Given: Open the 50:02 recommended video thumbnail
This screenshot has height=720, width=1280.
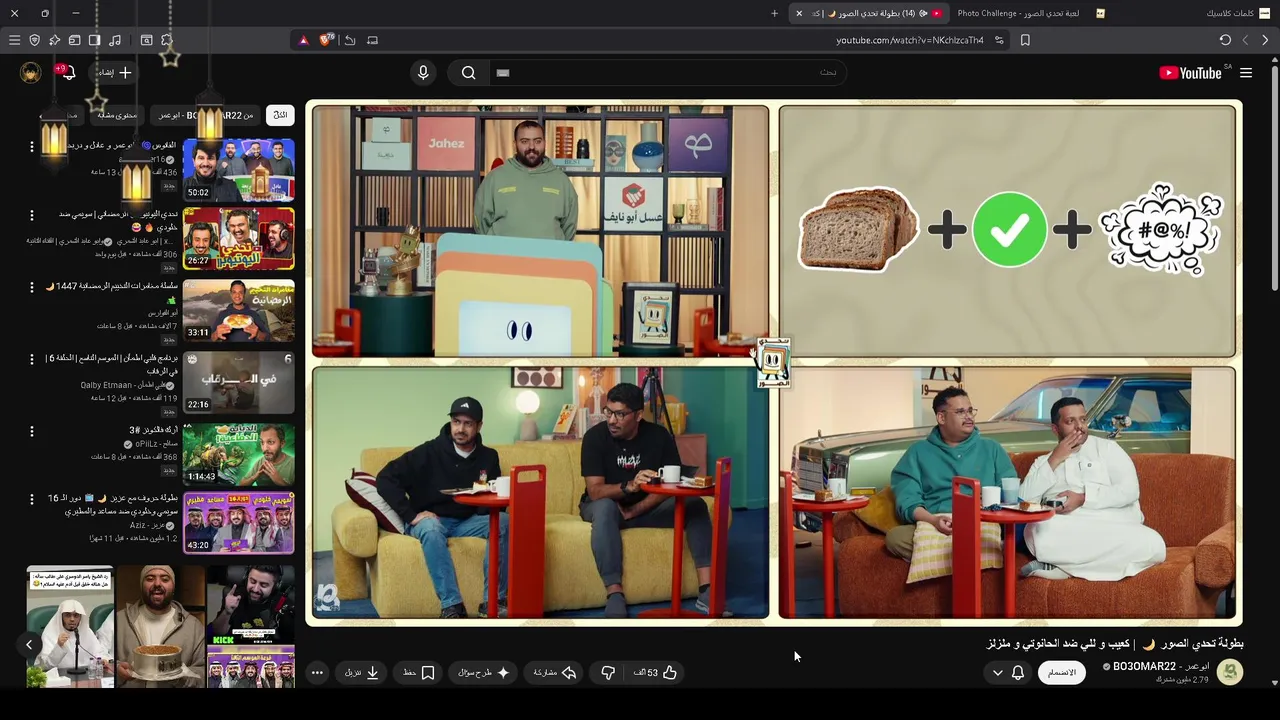Looking at the screenshot, I should point(239,170).
